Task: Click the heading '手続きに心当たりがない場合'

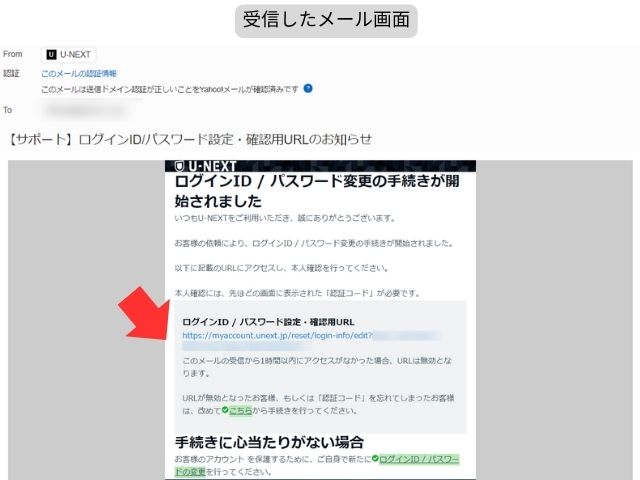Action: (269, 442)
